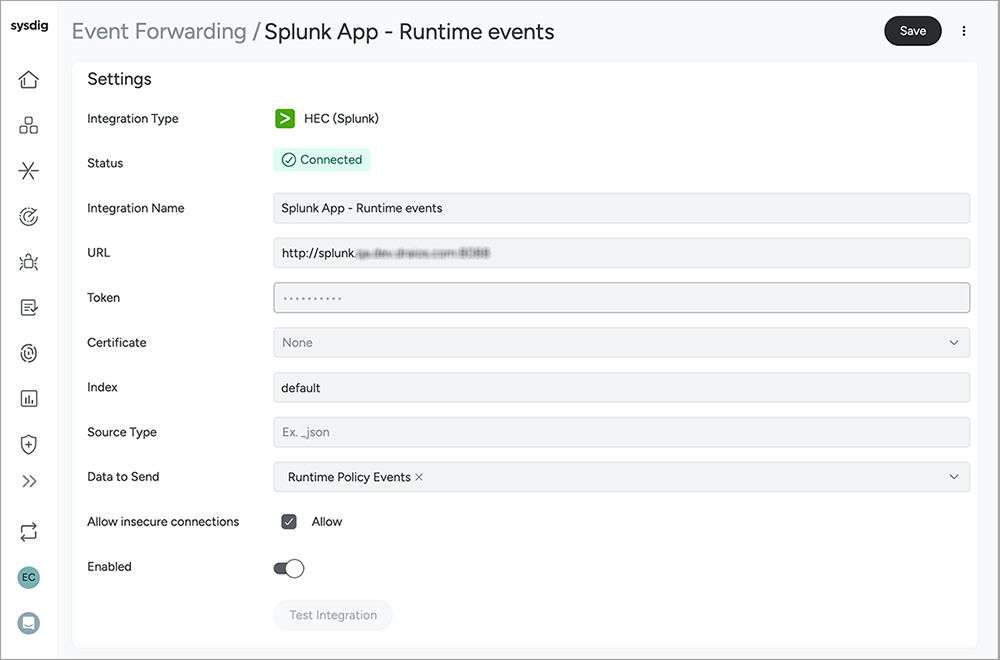Open the checklist Policies sidebar icon
The image size is (1000, 660).
coord(29,307)
